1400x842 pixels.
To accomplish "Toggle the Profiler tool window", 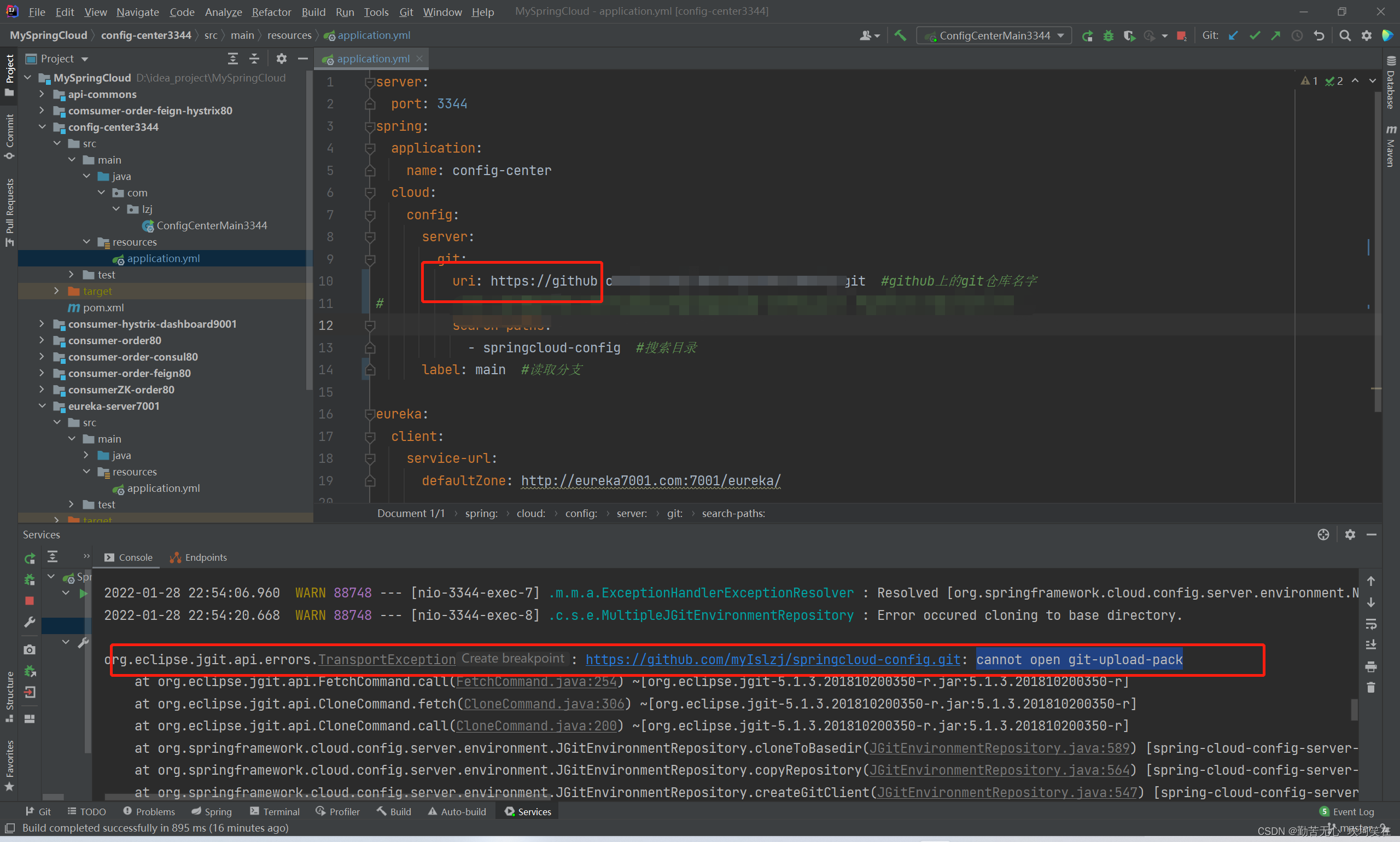I will click(338, 811).
